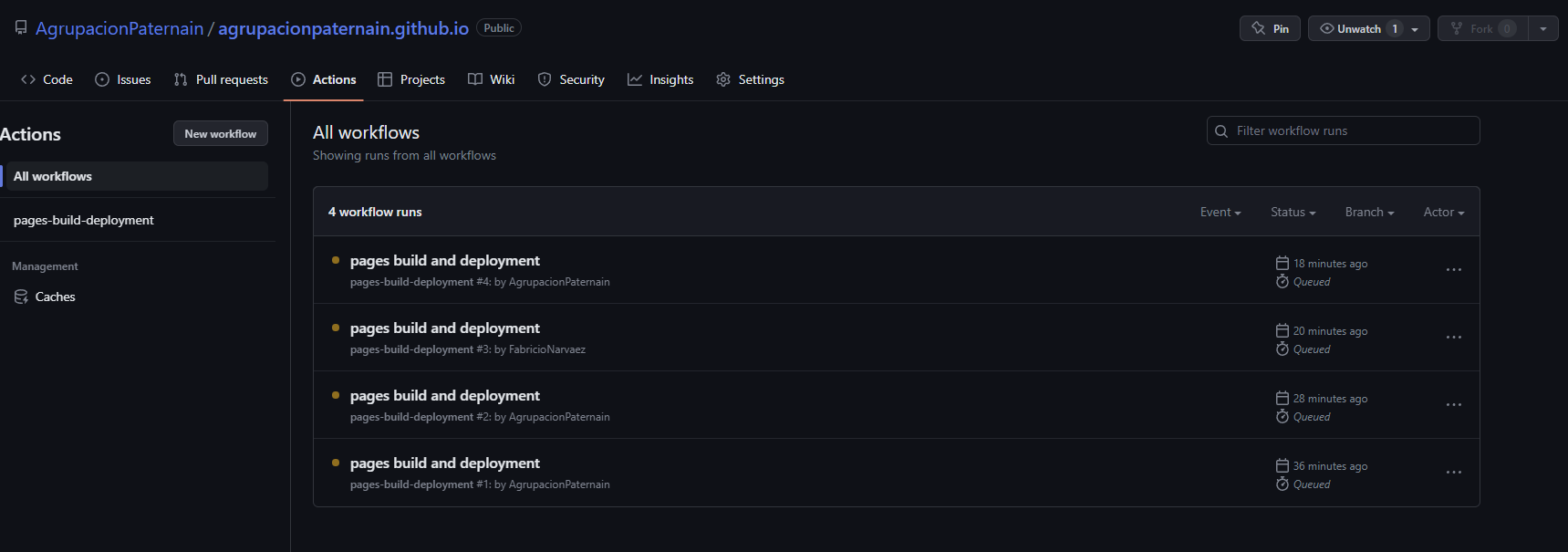Screen dimensions: 1568x552
Task: Click calendar icon next to 20 minutes ago
Action: tap(1282, 330)
